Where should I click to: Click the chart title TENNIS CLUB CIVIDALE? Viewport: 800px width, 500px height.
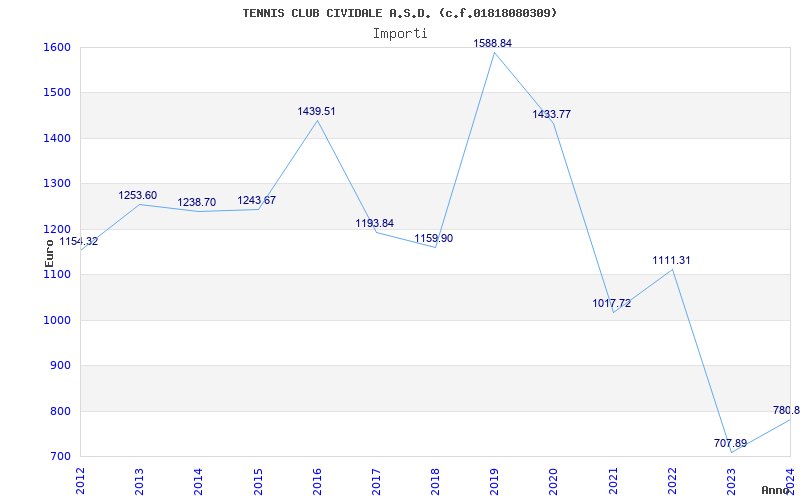pos(400,13)
